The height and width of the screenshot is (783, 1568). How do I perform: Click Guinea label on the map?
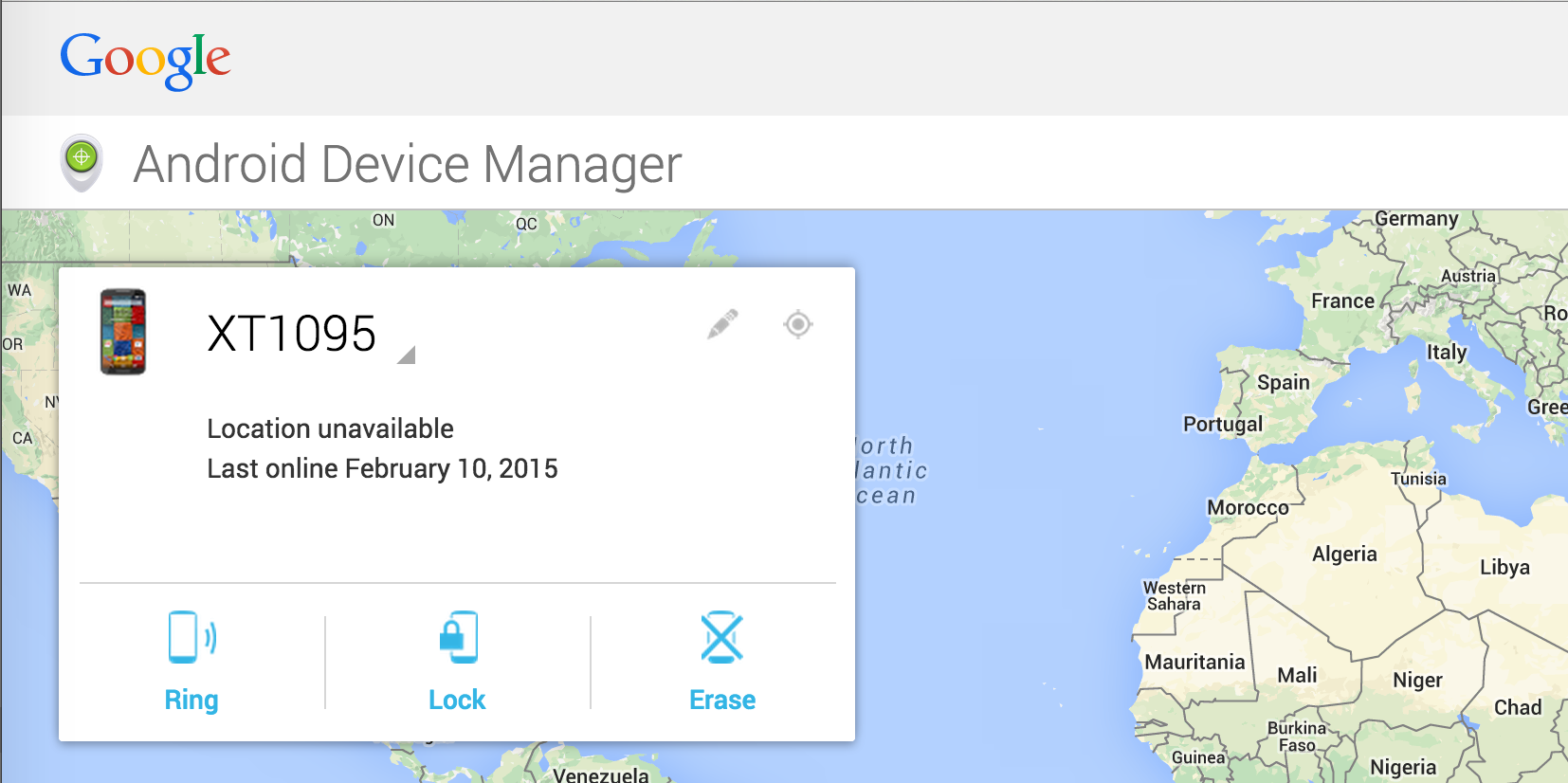click(x=1198, y=757)
